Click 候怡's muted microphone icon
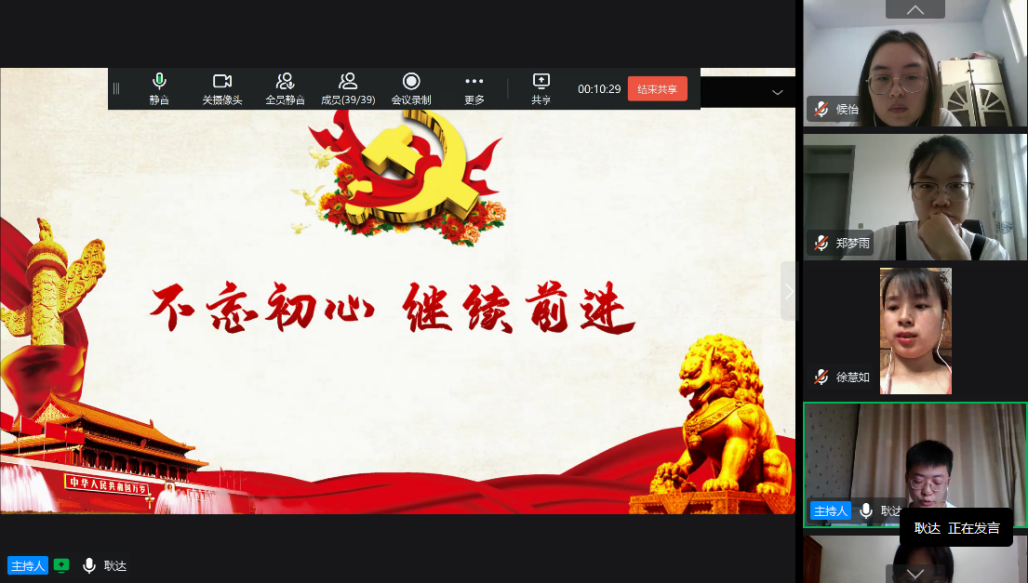The height and width of the screenshot is (583, 1028). tap(821, 109)
